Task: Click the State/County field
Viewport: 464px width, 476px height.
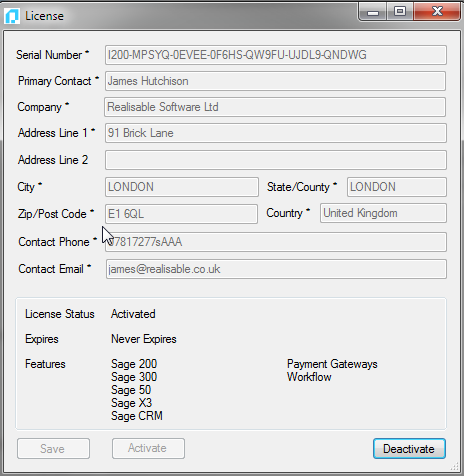Action: [397, 187]
